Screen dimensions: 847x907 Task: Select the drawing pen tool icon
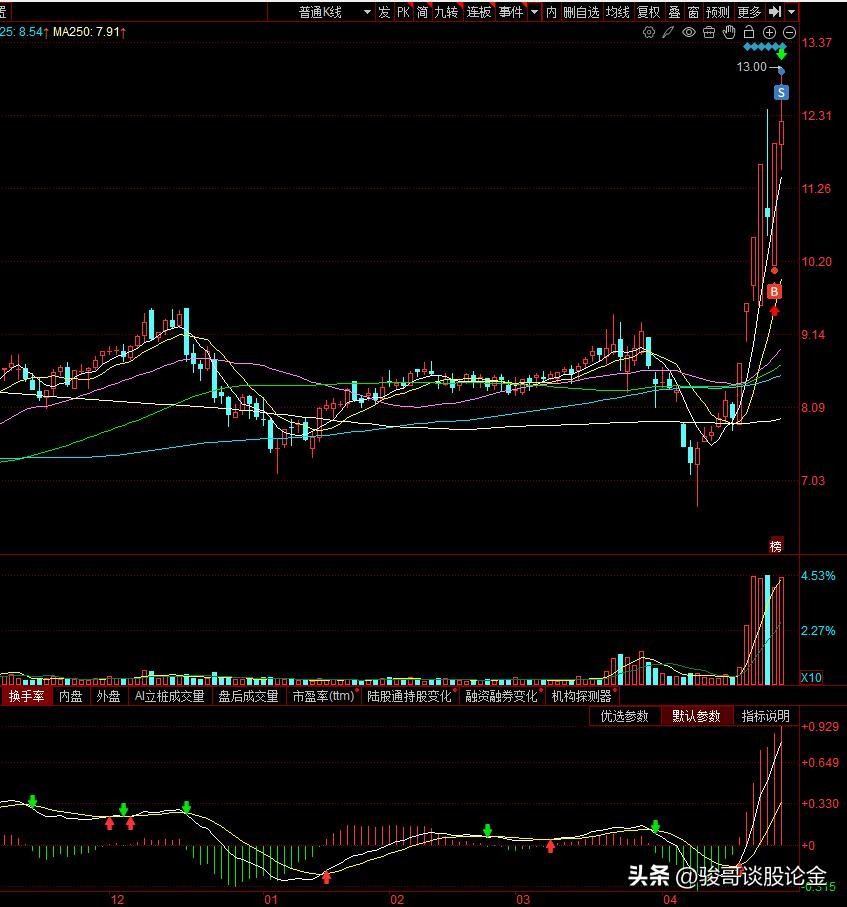pyautogui.click(x=668, y=32)
